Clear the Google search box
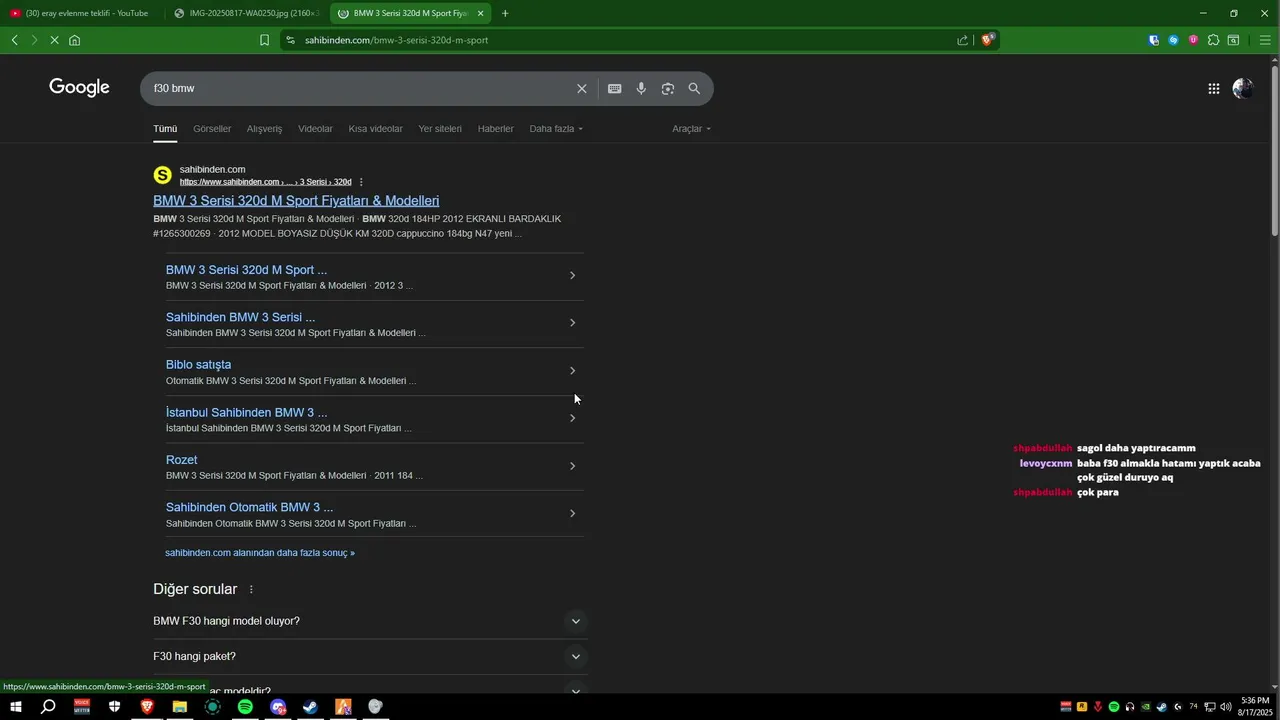The height and width of the screenshot is (720, 1280). (582, 88)
